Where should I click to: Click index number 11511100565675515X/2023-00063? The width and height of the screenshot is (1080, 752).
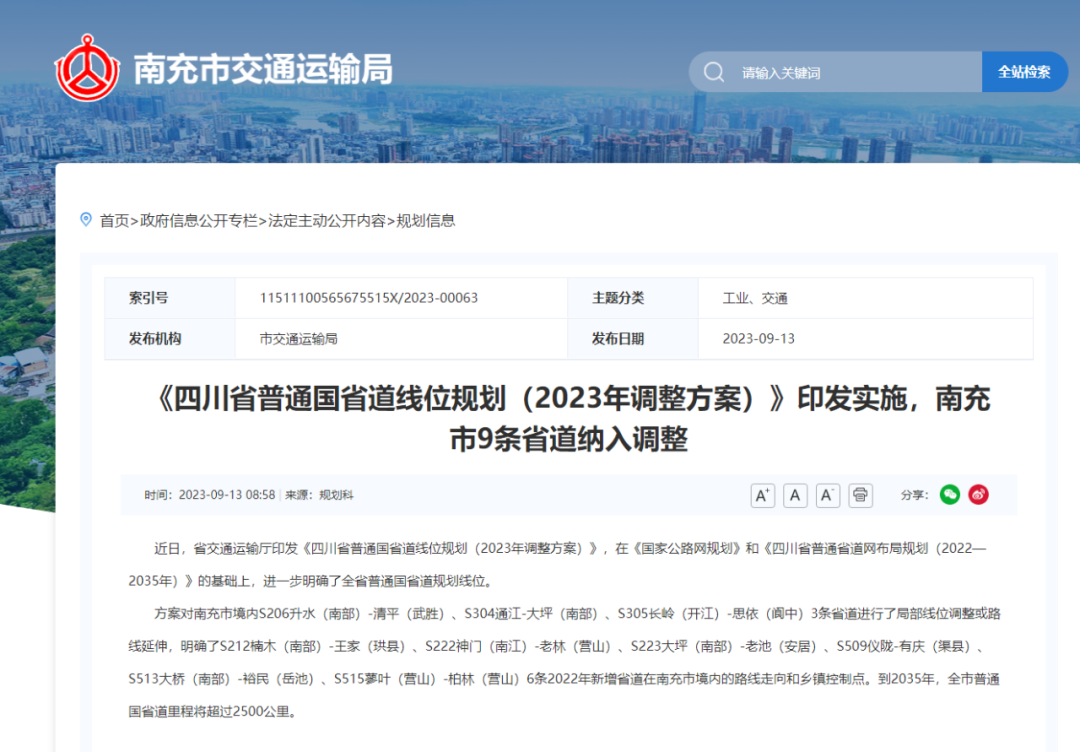[368, 298]
